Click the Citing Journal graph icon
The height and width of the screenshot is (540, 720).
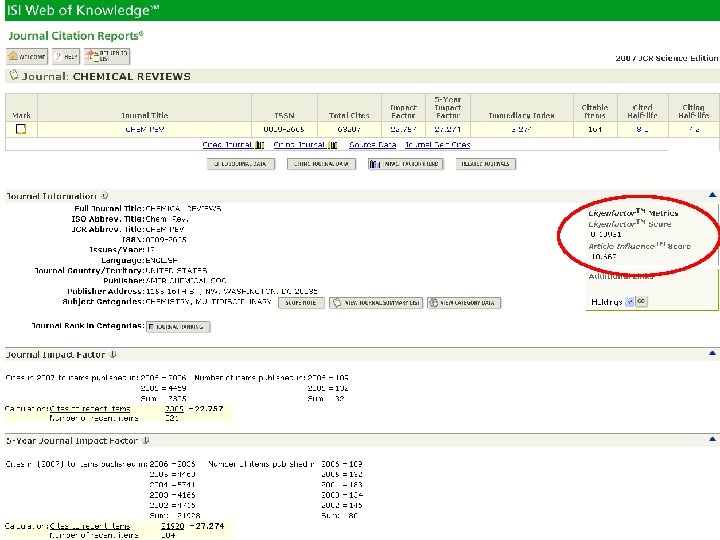(332, 145)
